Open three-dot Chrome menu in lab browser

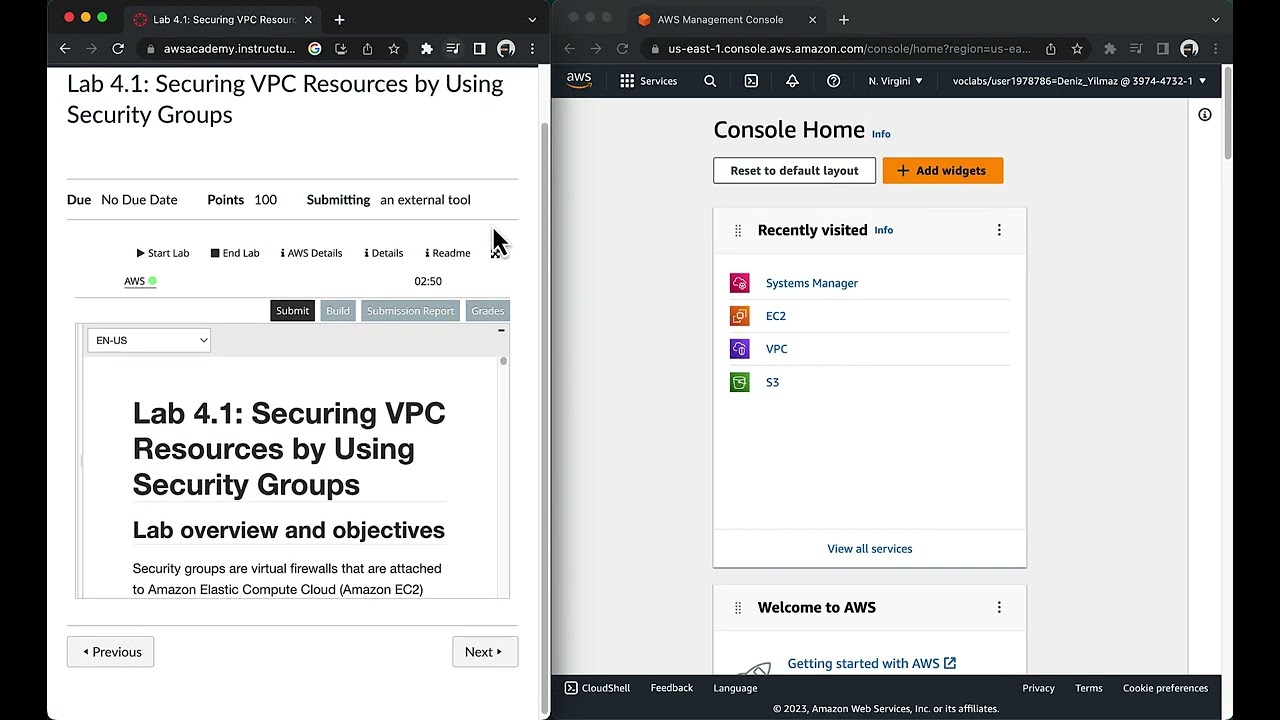tap(532, 48)
